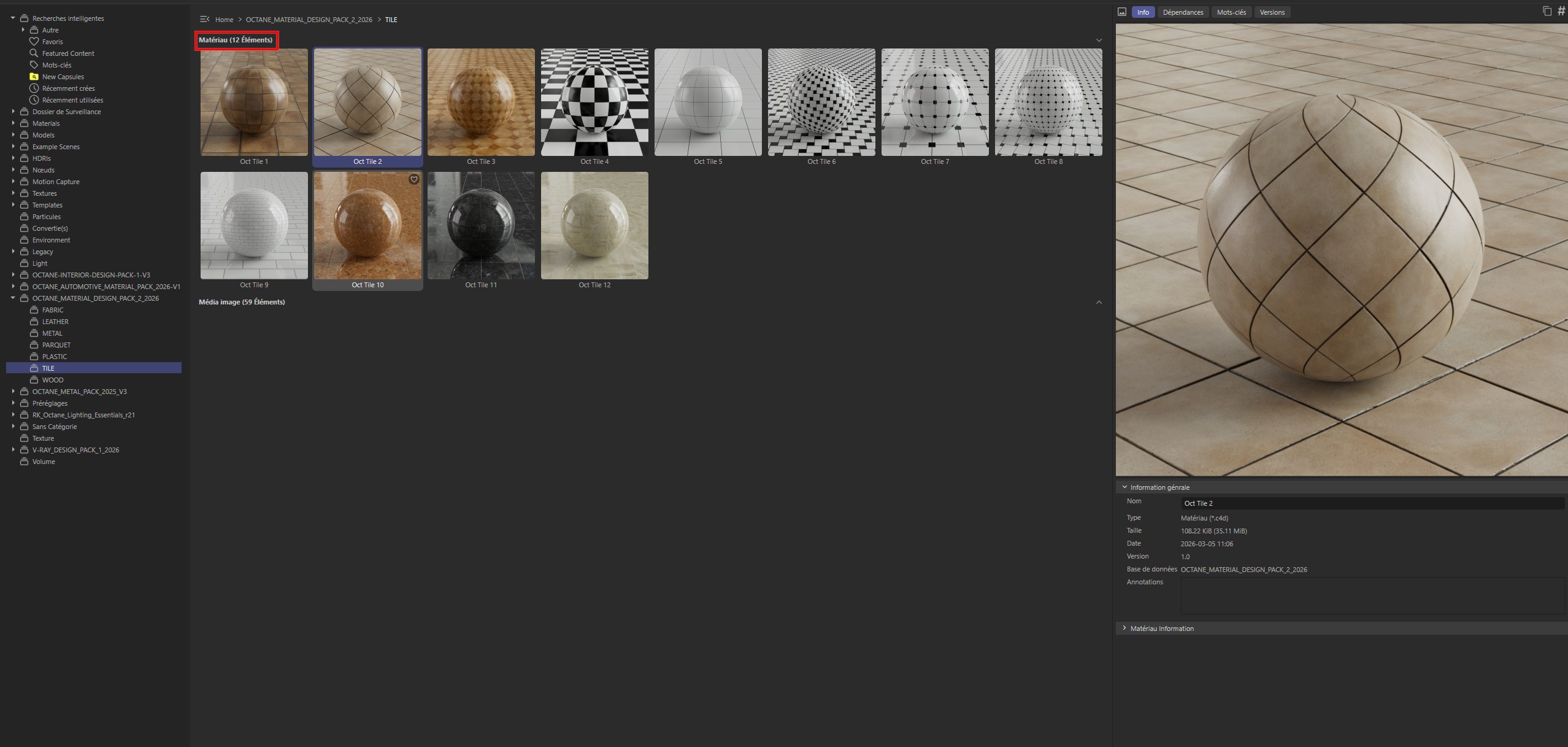This screenshot has height=747, width=1568.
Task: Switch to the Dépendances tab
Action: tap(1183, 12)
